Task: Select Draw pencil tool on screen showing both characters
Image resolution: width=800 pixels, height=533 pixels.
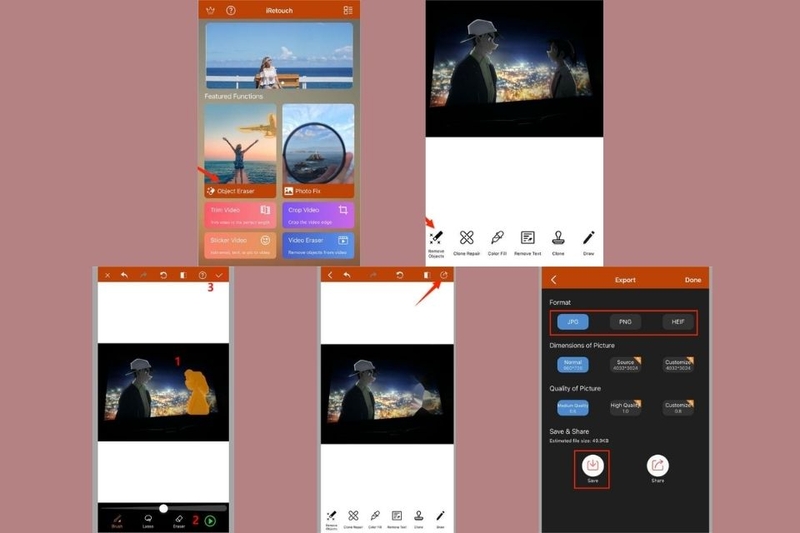Action: tap(588, 243)
